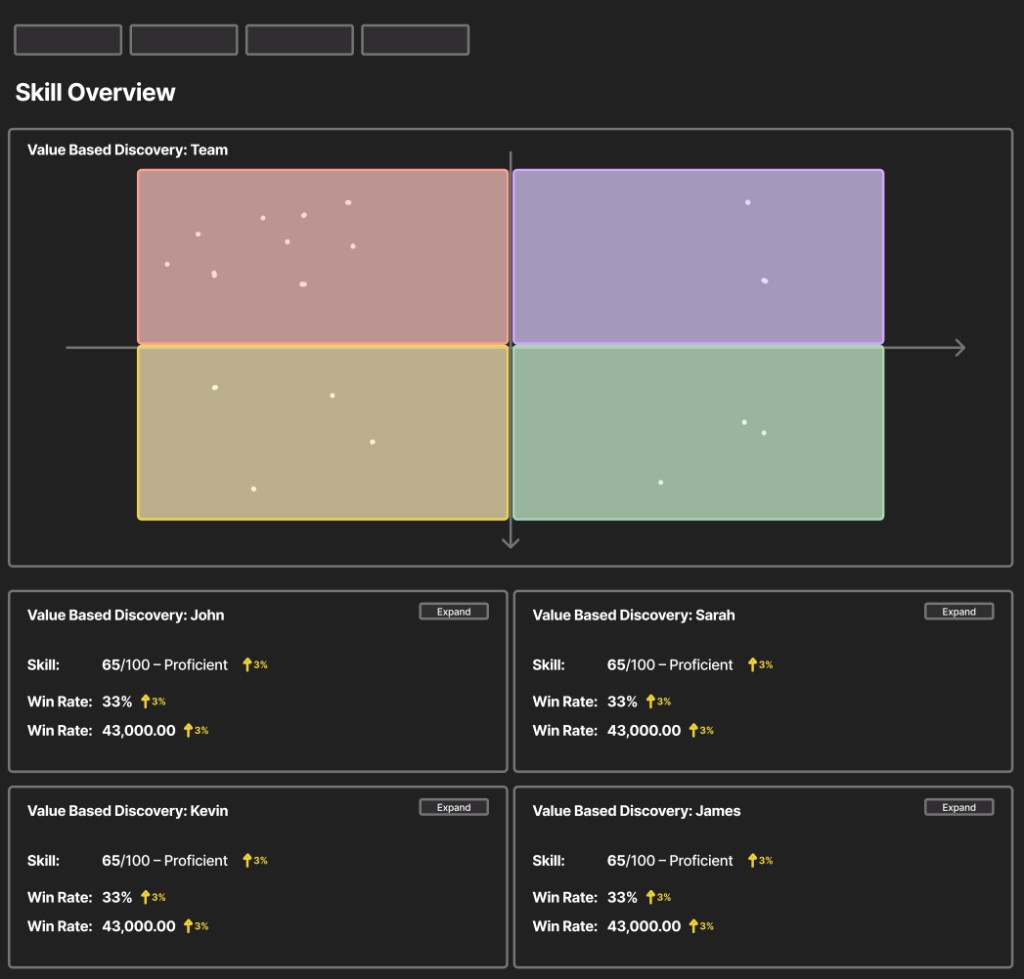Select the third blank tab above Skill Overview

(299, 40)
